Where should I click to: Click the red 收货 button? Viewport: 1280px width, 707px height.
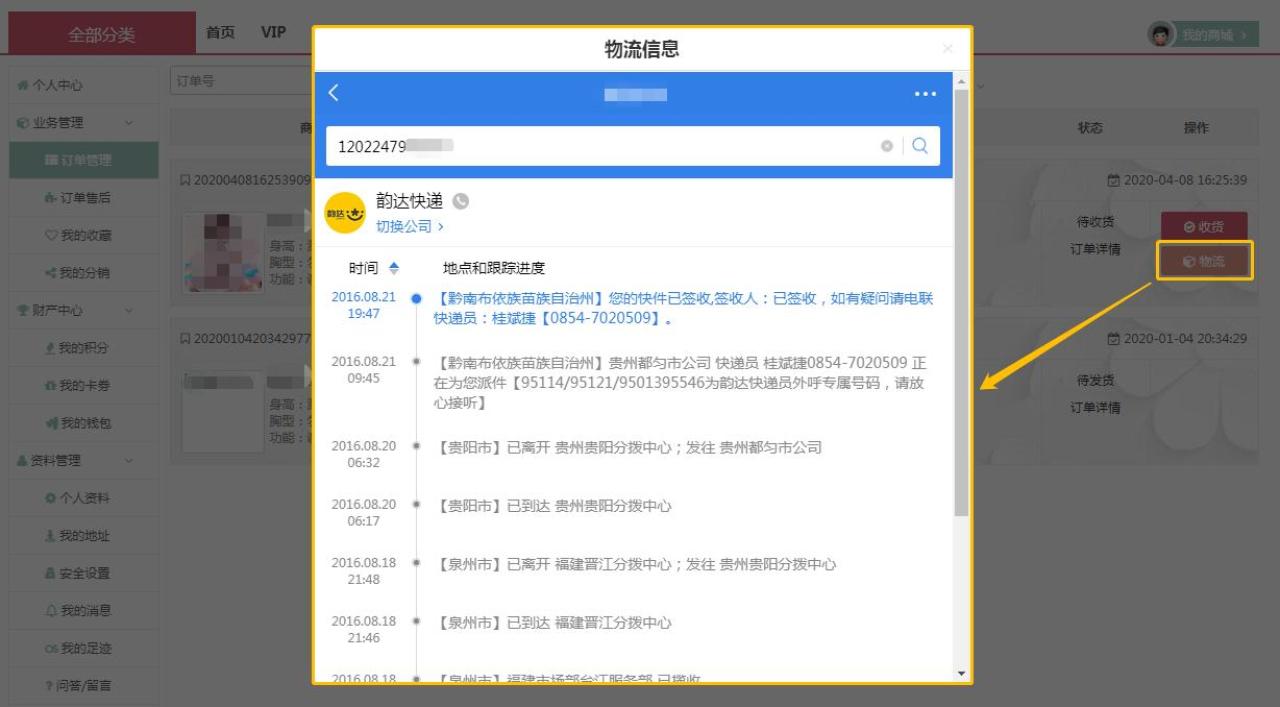click(x=1204, y=226)
